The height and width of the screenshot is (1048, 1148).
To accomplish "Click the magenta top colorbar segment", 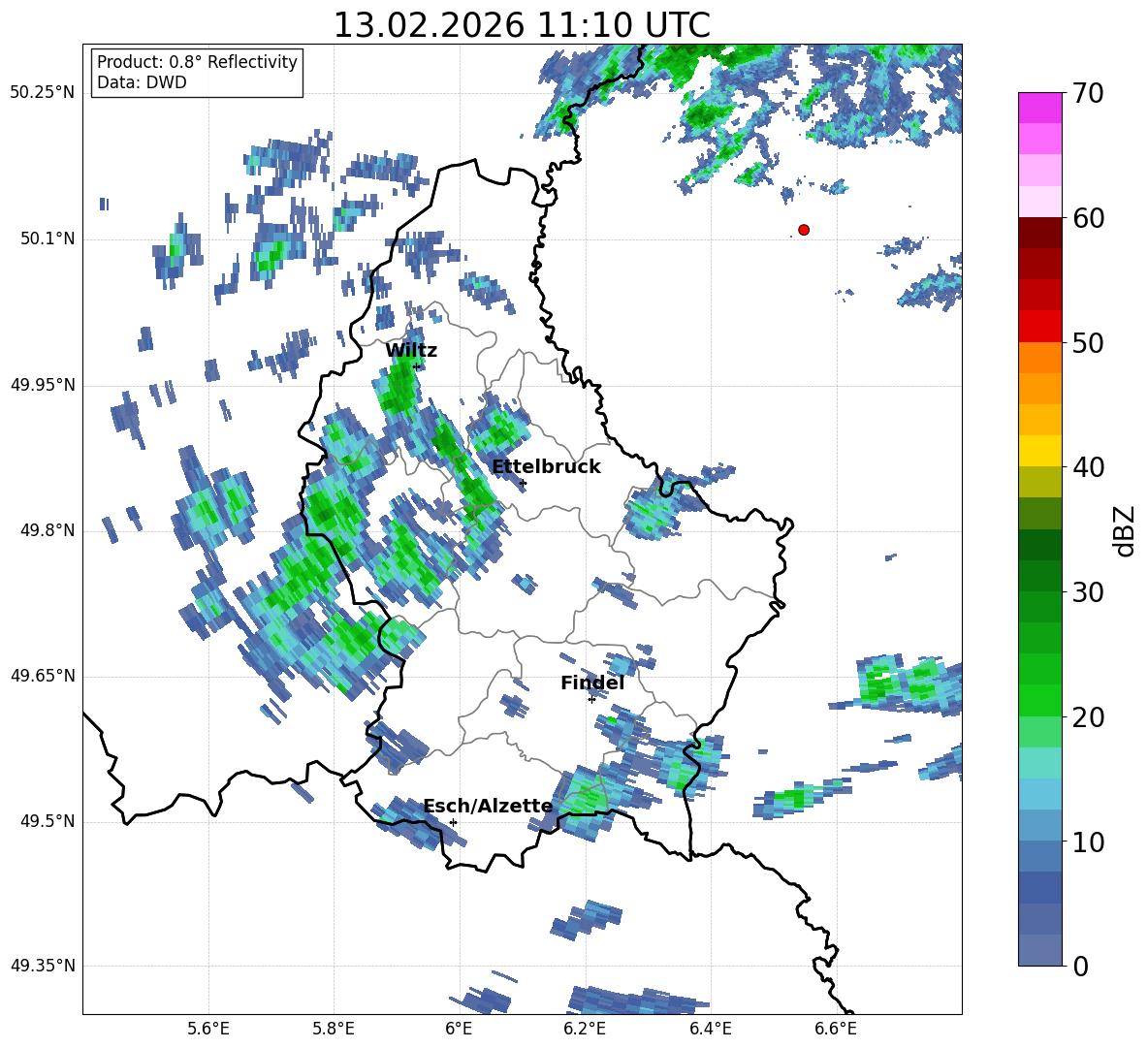I will pos(1039,109).
